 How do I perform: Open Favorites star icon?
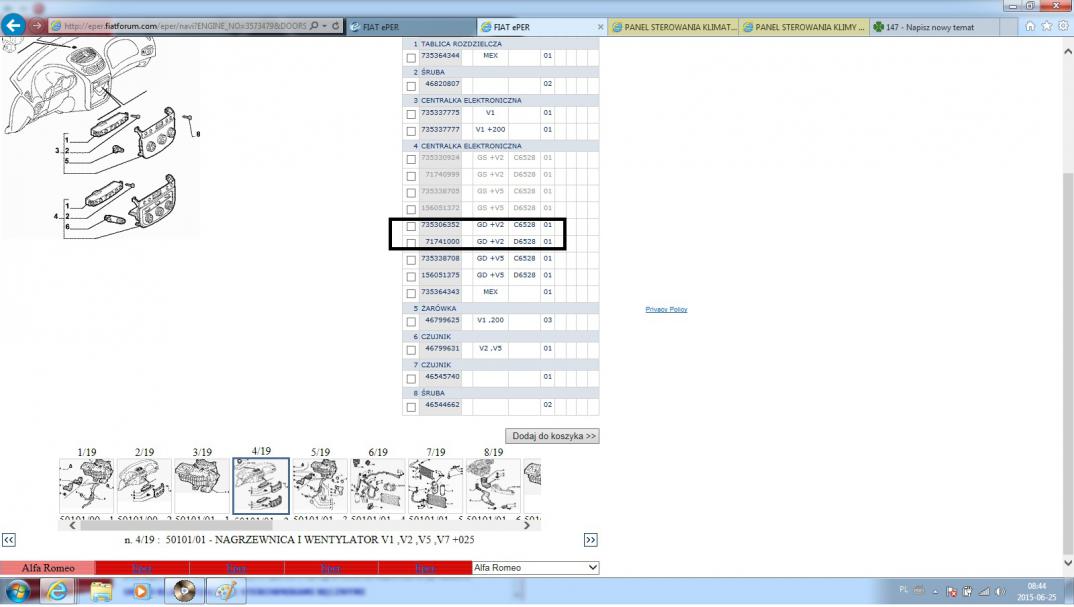coord(1046,26)
